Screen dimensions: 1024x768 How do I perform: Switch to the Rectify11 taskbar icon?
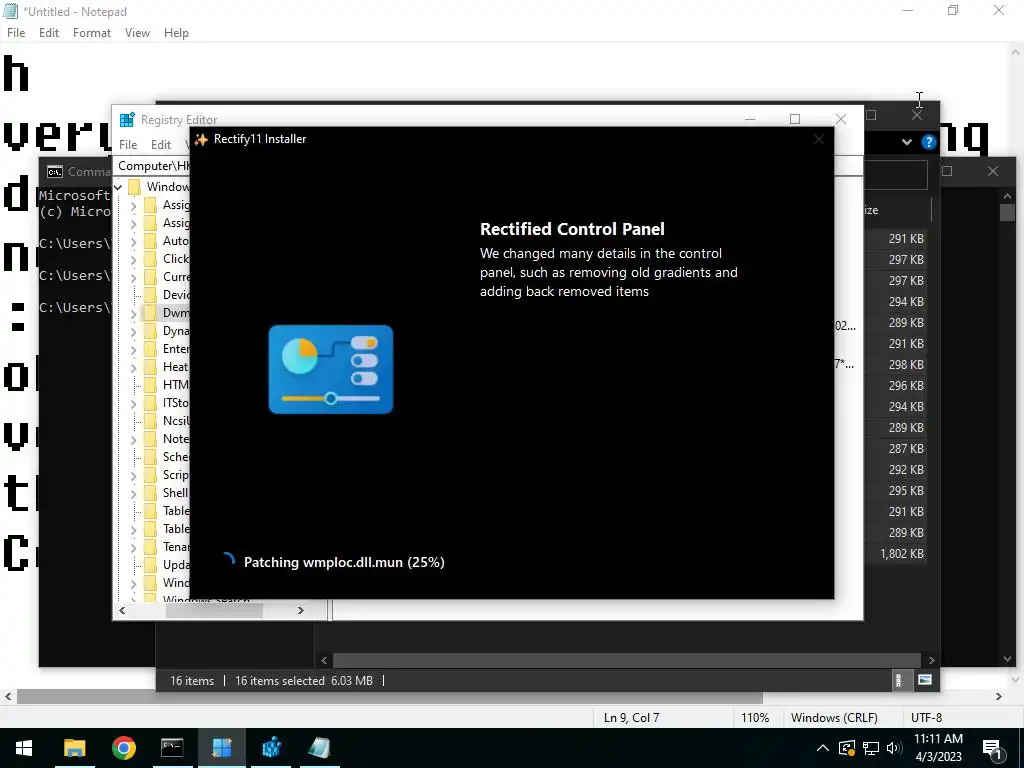222,748
